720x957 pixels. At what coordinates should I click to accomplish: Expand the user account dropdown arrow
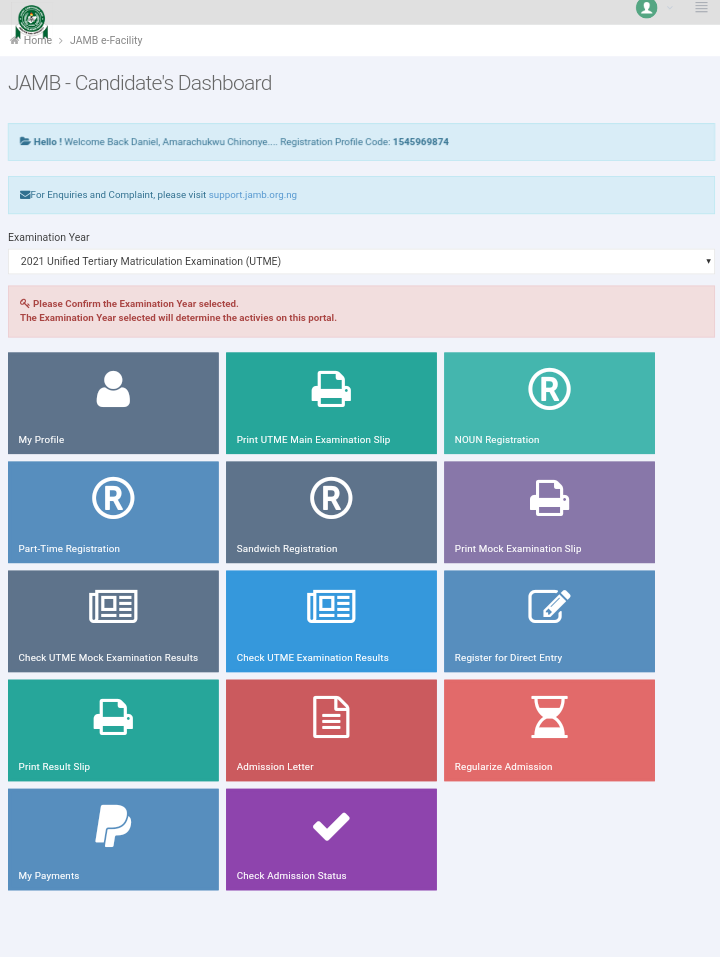click(670, 8)
